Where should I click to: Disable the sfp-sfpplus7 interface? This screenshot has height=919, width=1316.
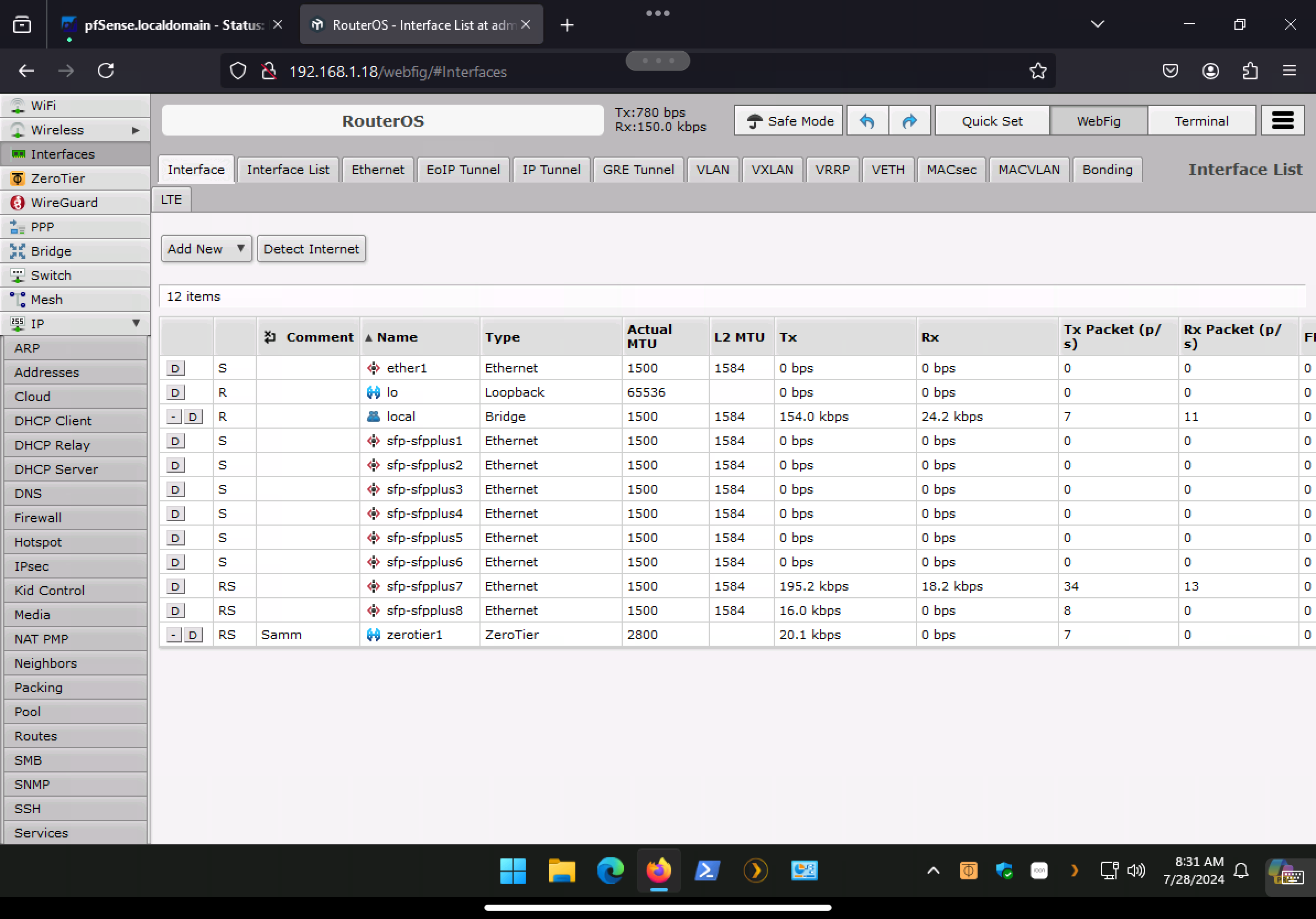(175, 586)
